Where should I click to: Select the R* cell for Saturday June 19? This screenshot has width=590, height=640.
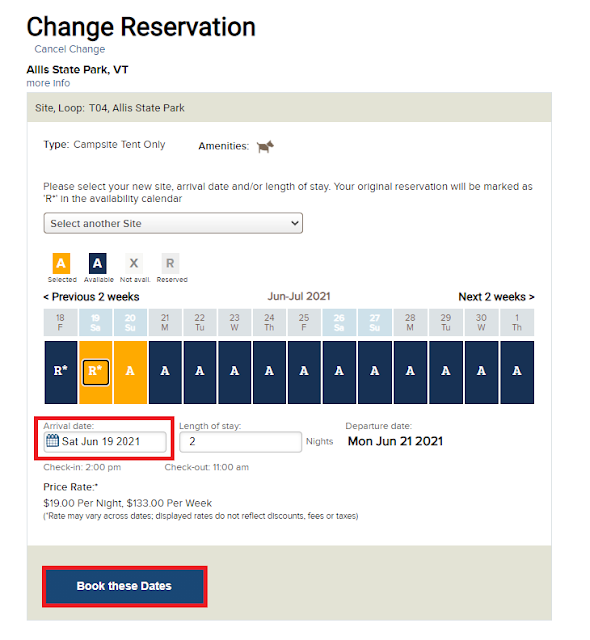pos(95,372)
